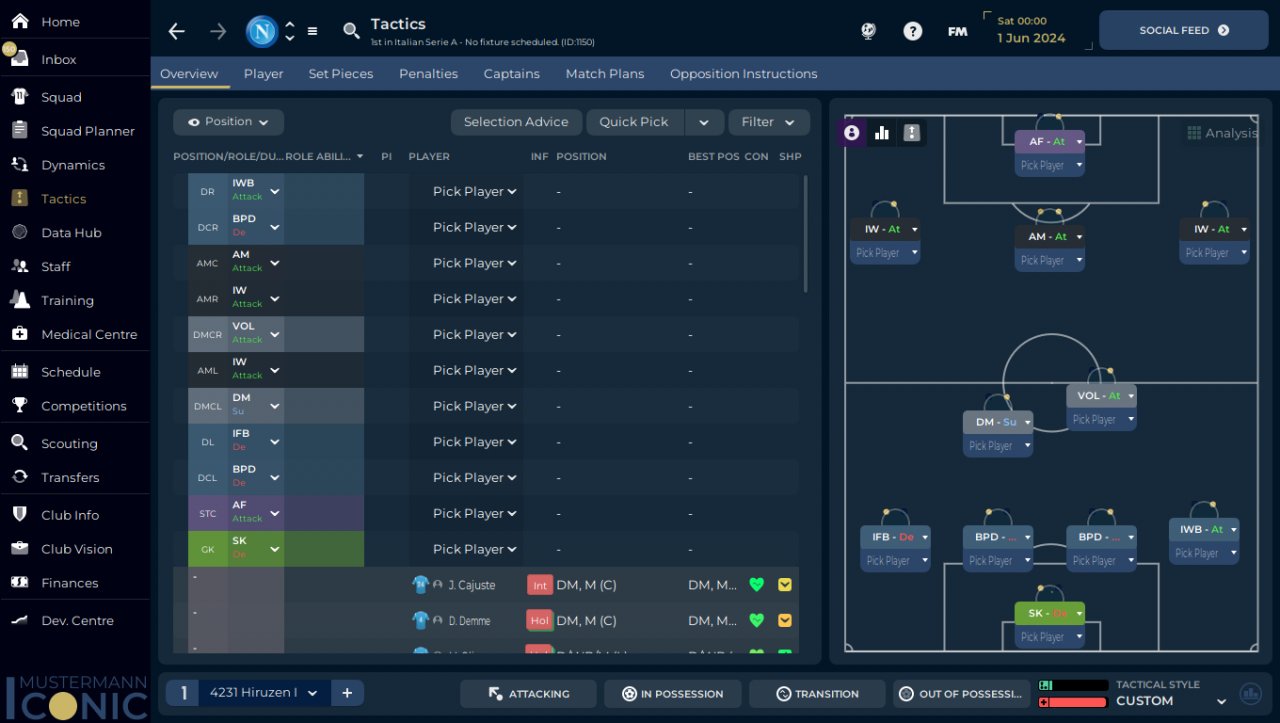Toggle the Position view selector
This screenshot has height=723, width=1280.
pyautogui.click(x=228, y=122)
